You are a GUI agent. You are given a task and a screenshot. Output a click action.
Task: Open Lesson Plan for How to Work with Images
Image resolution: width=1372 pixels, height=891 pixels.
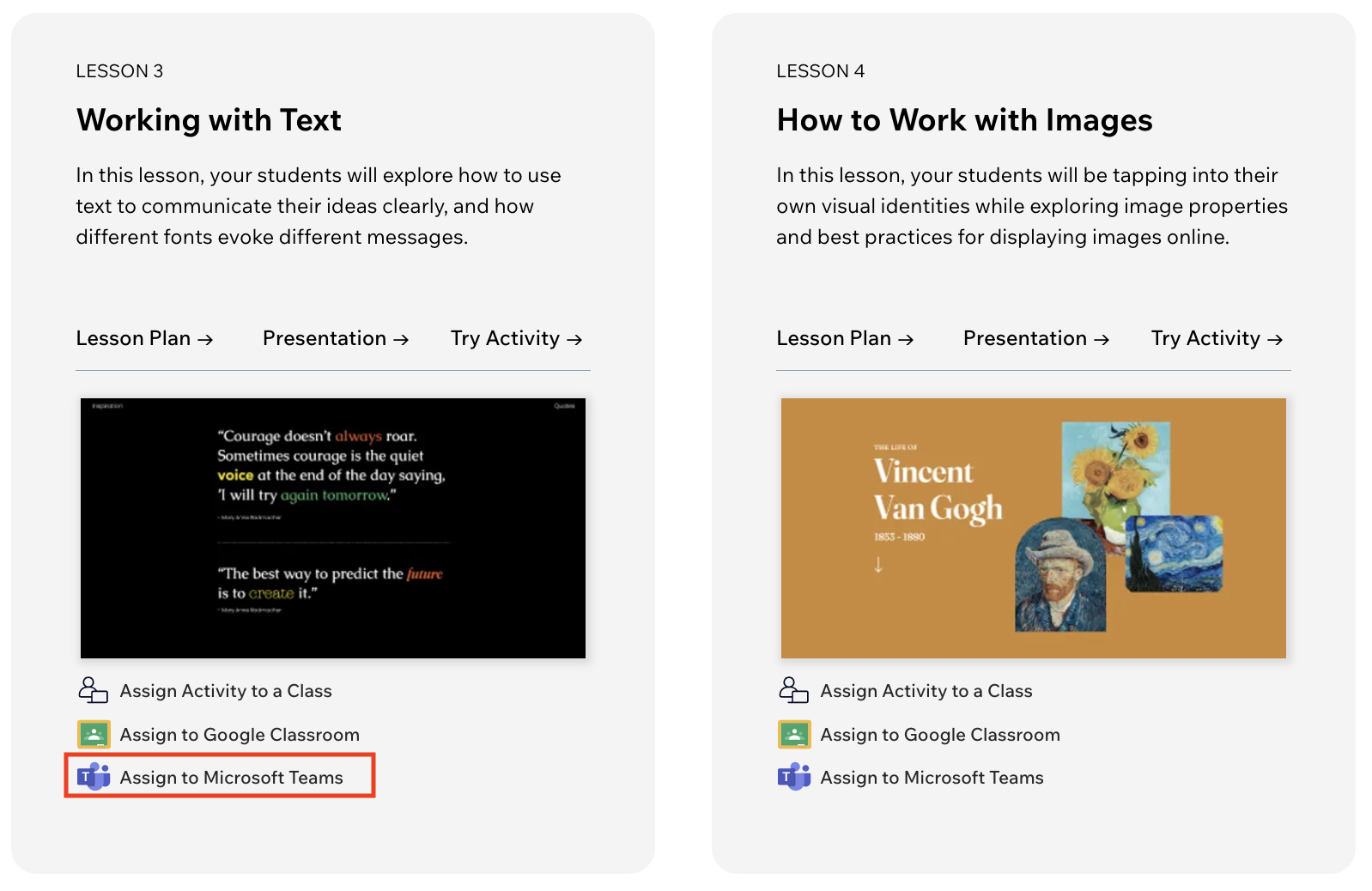coord(845,339)
